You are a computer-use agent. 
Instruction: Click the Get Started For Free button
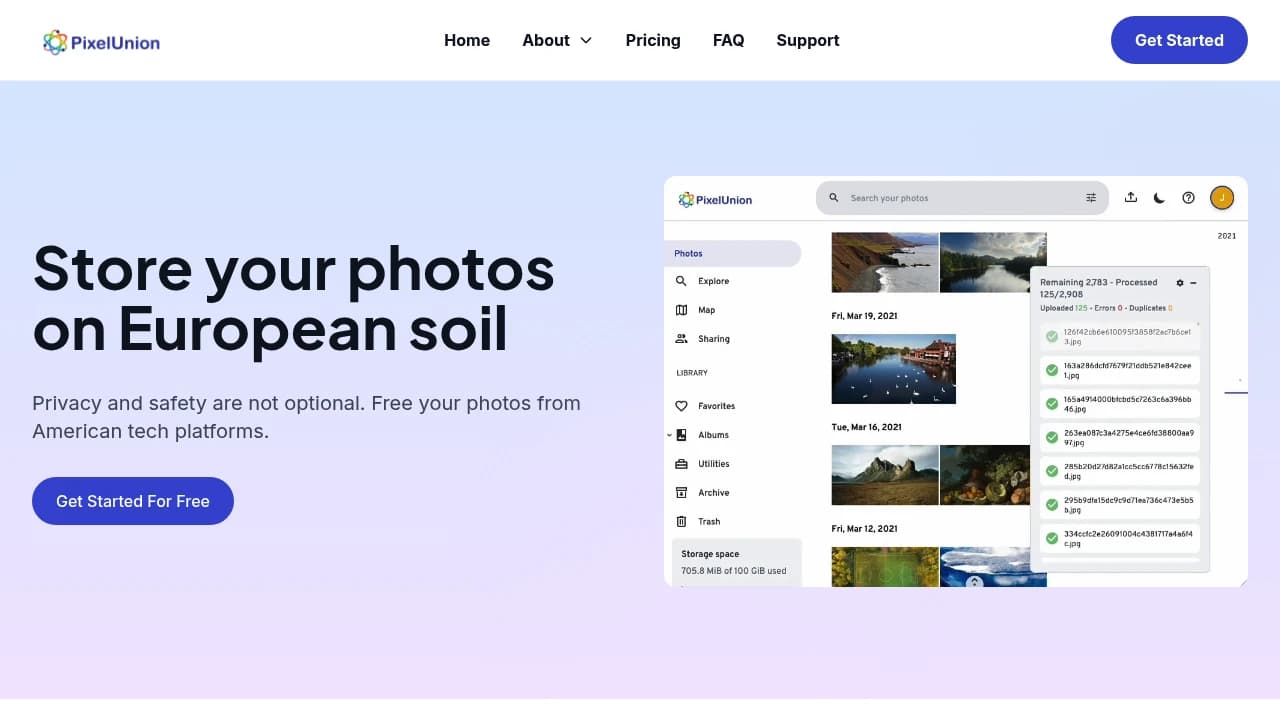point(133,501)
